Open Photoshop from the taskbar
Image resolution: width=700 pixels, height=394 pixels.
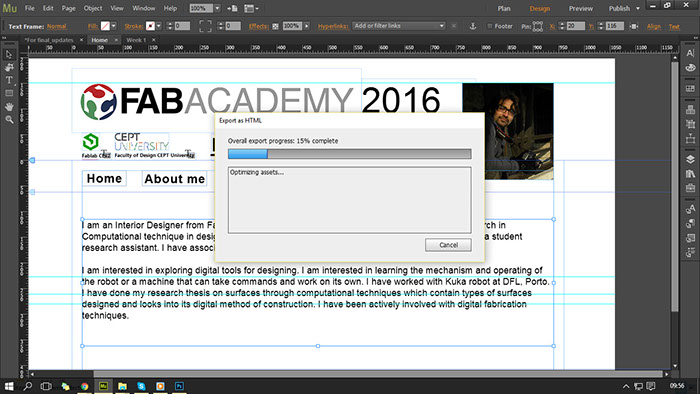coord(179,386)
